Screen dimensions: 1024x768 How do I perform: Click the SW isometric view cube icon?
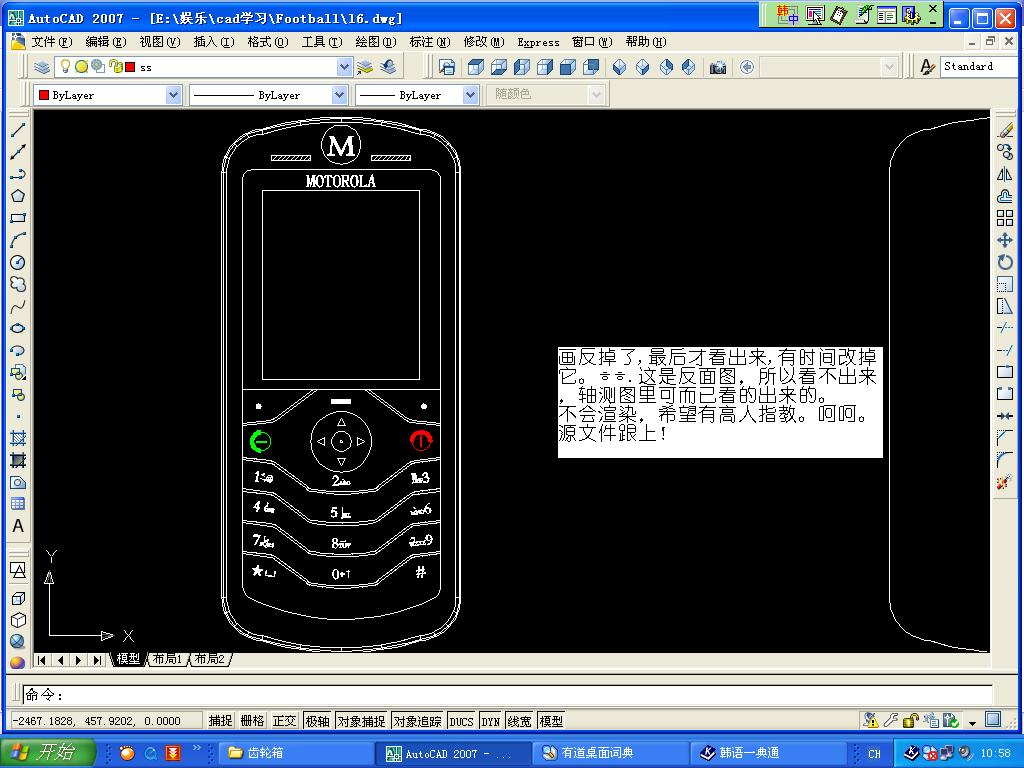tap(619, 67)
